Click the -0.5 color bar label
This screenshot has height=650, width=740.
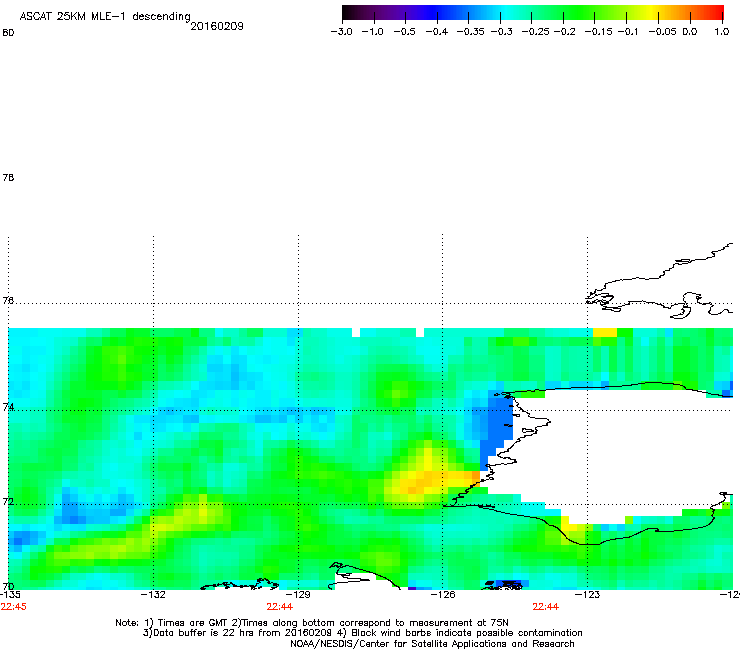click(x=404, y=32)
